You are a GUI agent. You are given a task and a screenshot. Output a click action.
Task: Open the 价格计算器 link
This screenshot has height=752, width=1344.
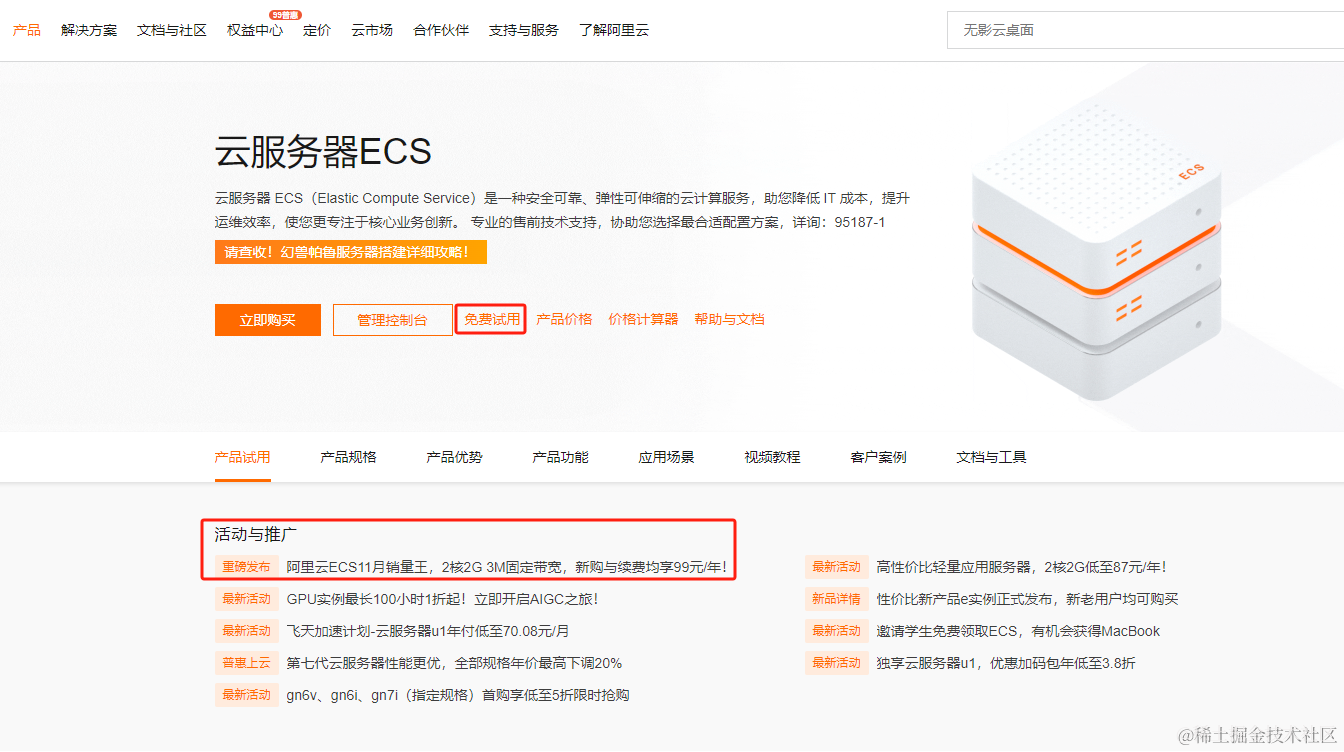tap(643, 319)
